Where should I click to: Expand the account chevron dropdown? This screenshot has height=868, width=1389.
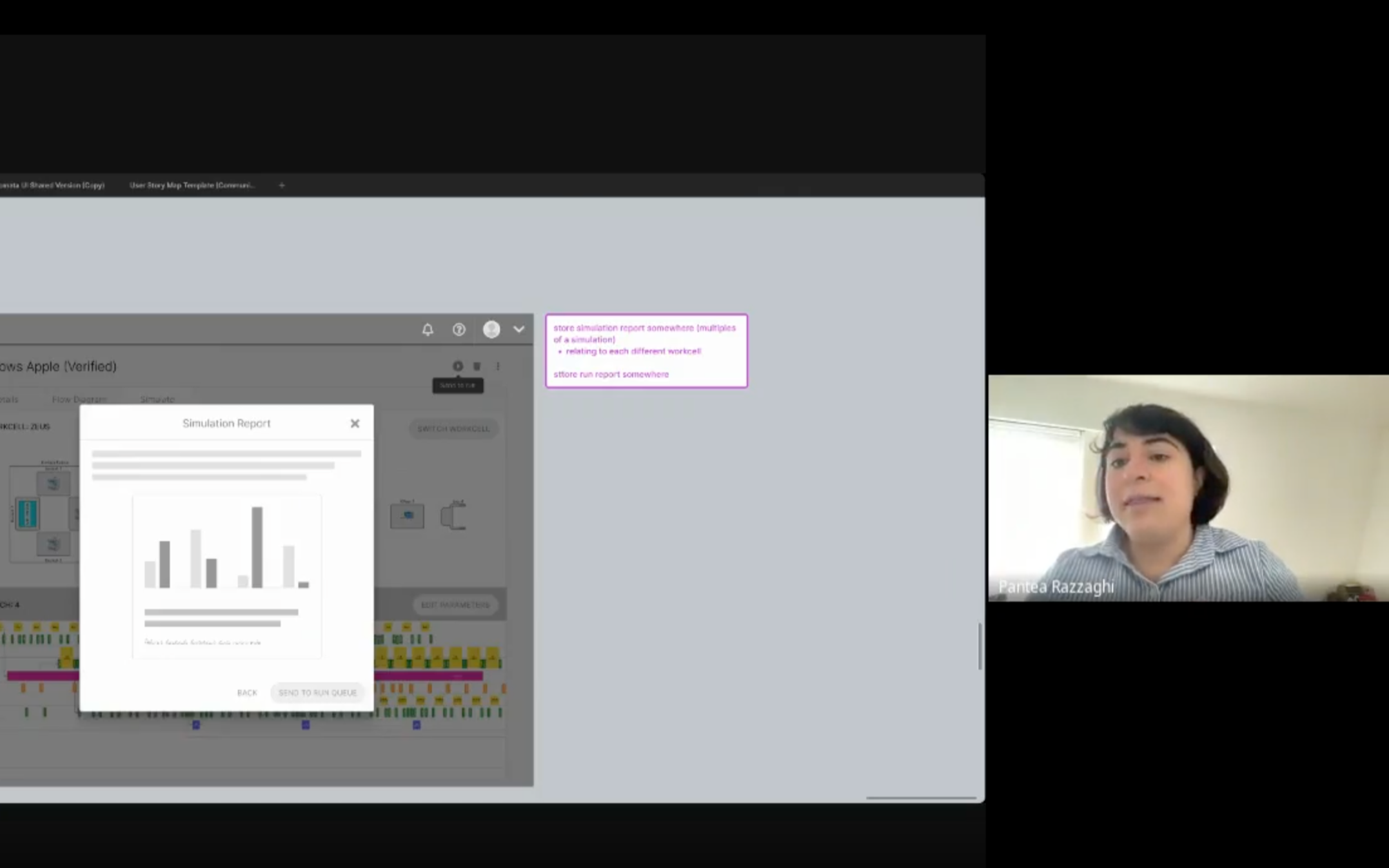click(519, 330)
